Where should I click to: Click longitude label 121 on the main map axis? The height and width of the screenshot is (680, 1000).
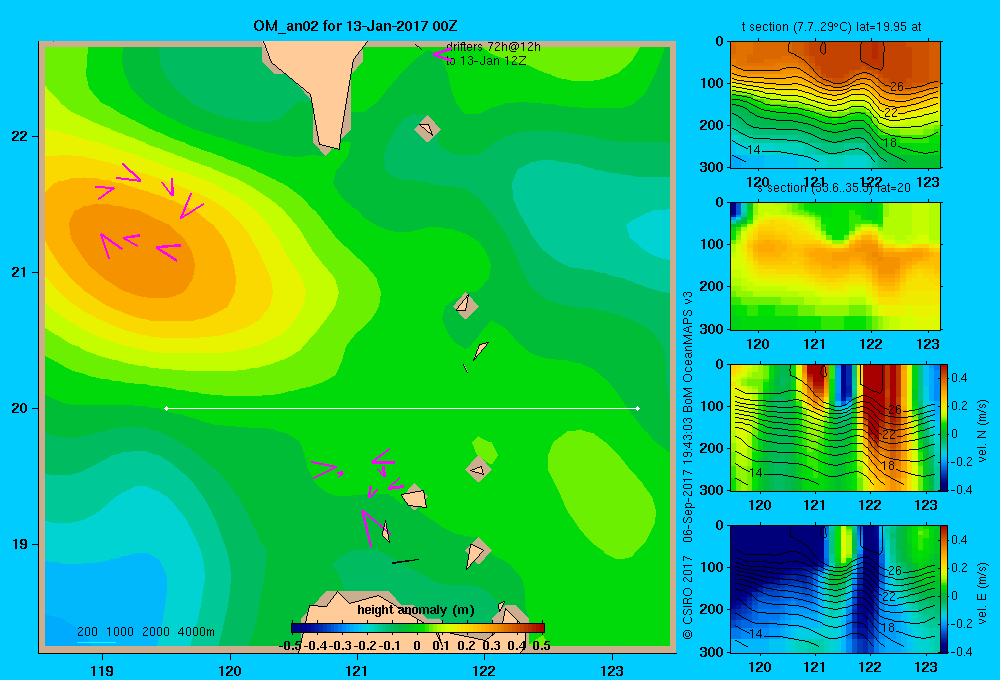pyautogui.click(x=357, y=670)
